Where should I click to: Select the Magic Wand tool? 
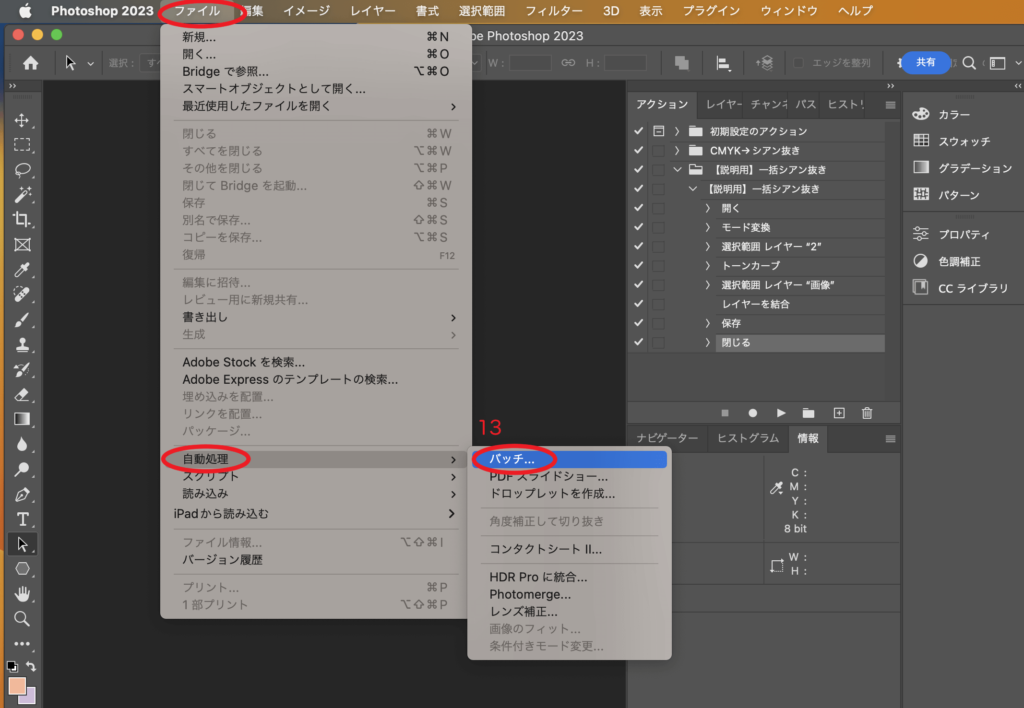(22, 195)
